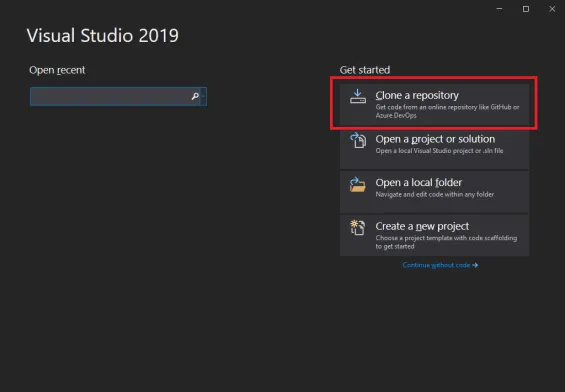Click the Clone a repository download icon
Image resolution: width=565 pixels, height=392 pixels.
tap(357, 96)
